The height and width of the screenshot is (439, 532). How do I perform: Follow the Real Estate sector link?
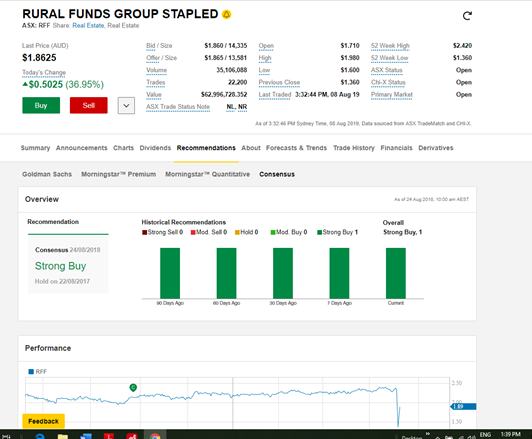(88, 26)
